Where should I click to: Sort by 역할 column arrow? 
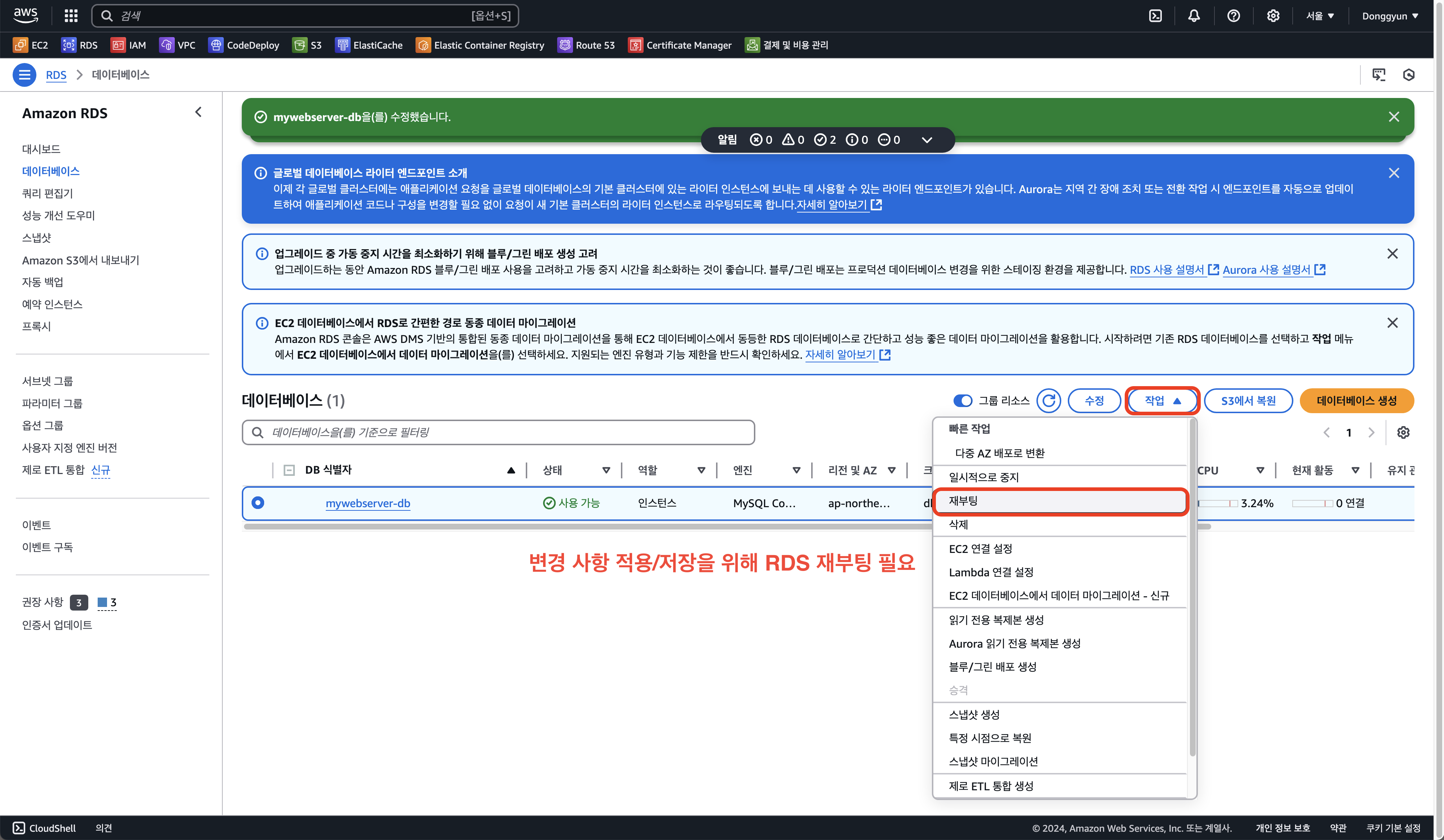pos(701,470)
